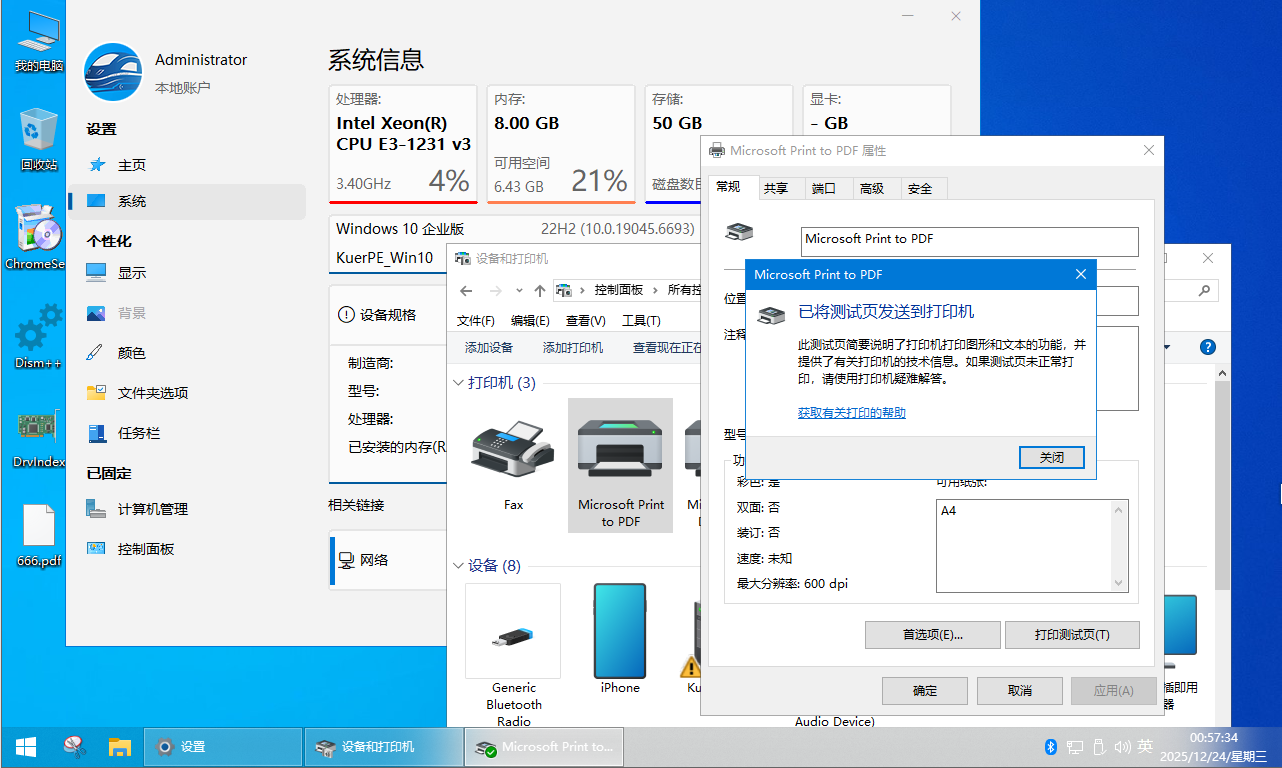Click the Windows Start button
Image resolution: width=1282 pixels, height=768 pixels.
(26, 747)
